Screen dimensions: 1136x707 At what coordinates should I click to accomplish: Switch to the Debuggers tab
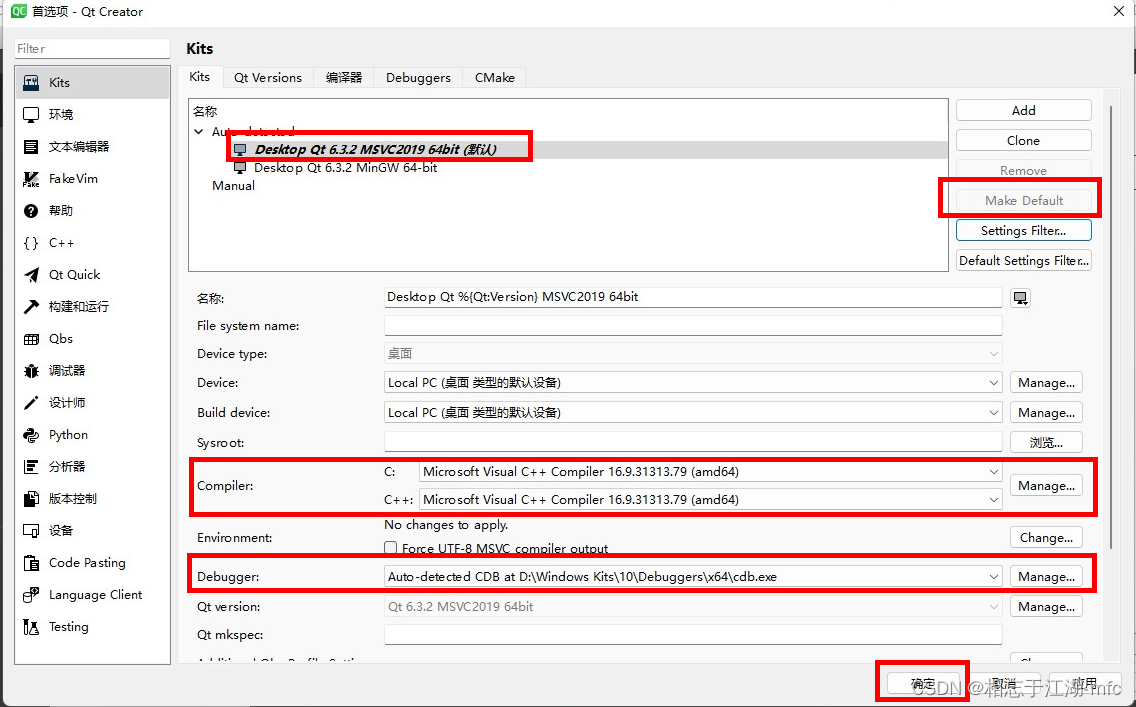pos(418,78)
